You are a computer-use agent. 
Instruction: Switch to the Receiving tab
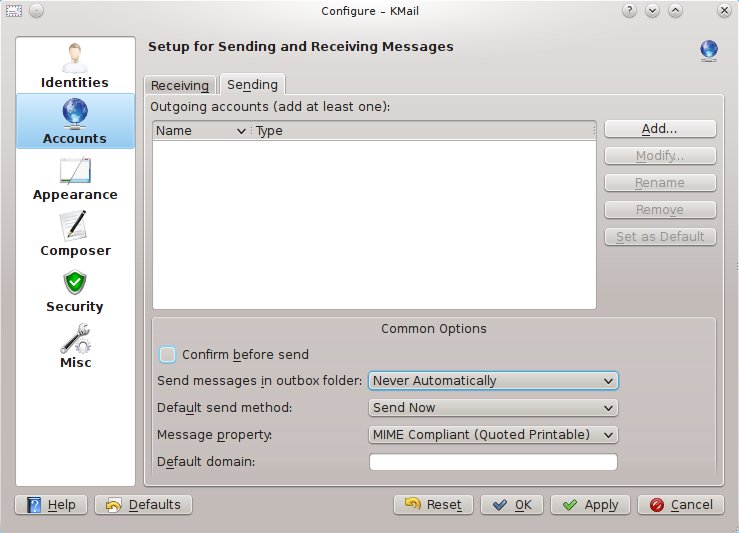click(180, 86)
